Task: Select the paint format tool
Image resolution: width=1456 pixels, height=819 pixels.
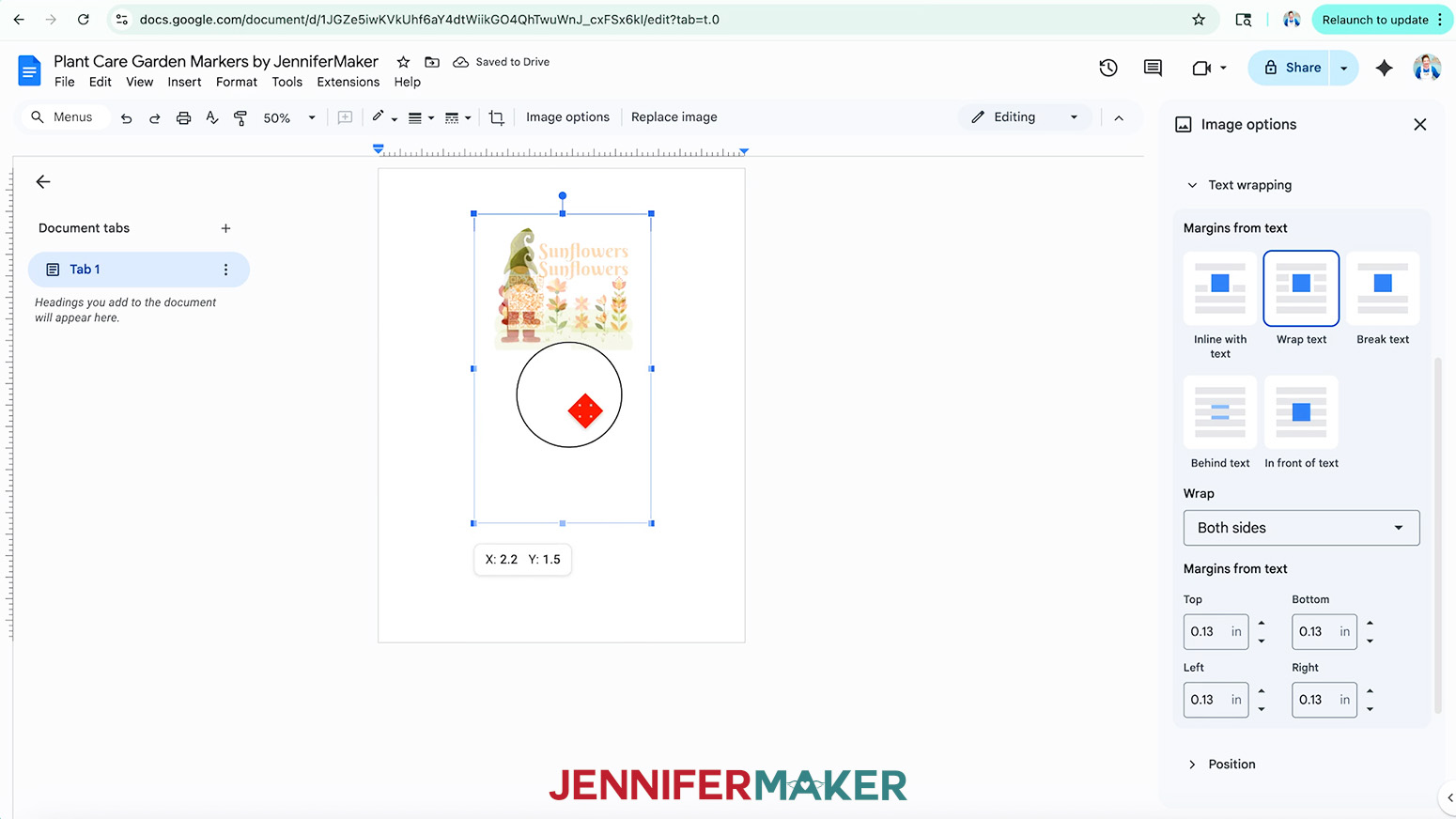Action: pos(240,117)
